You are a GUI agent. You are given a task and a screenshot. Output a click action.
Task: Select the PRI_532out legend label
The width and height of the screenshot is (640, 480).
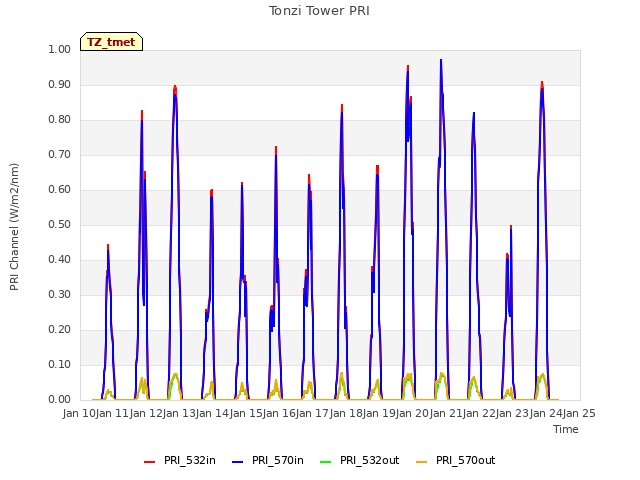point(369,460)
